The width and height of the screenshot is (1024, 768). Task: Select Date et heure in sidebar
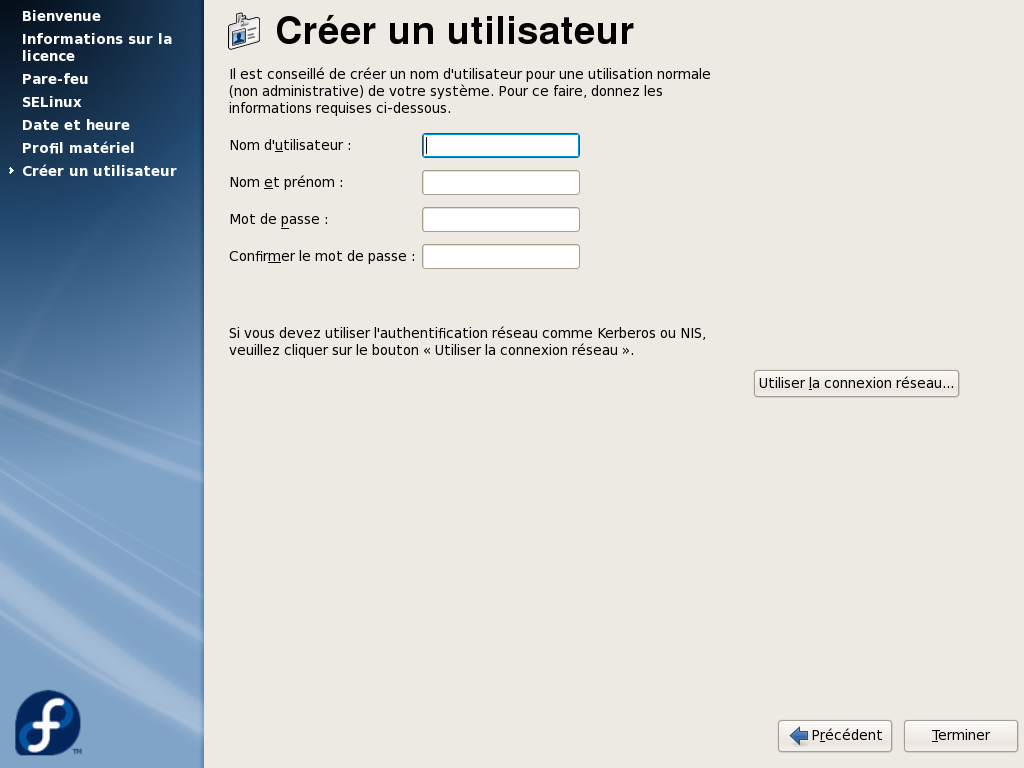click(76, 125)
